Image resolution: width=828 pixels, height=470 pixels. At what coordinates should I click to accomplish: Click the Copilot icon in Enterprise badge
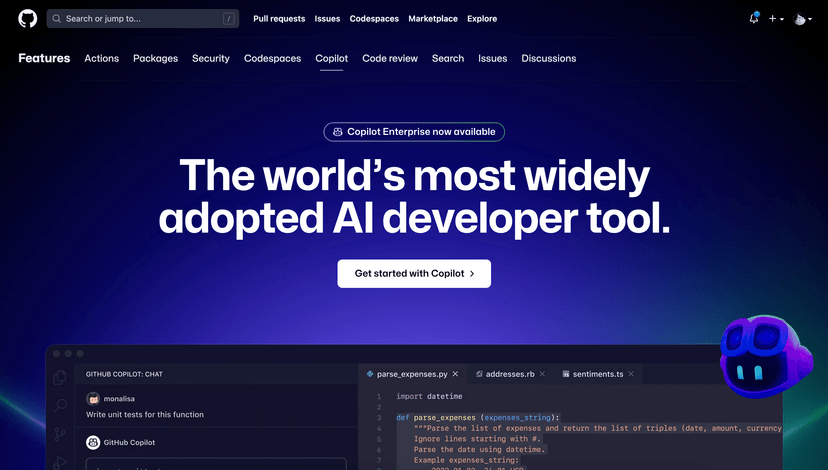(x=337, y=132)
